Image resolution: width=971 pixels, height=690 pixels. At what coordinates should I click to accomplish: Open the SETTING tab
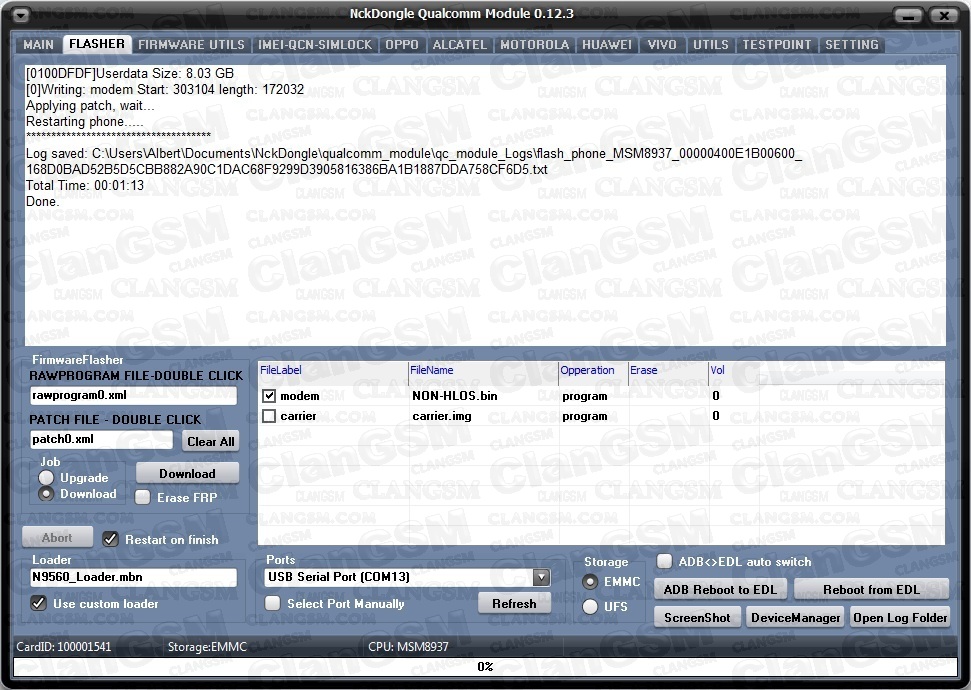click(x=851, y=45)
